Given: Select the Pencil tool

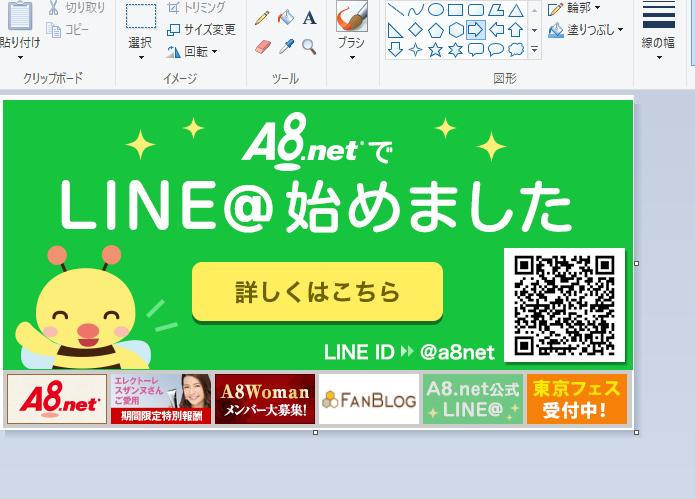Looking at the screenshot, I should coord(262,18).
